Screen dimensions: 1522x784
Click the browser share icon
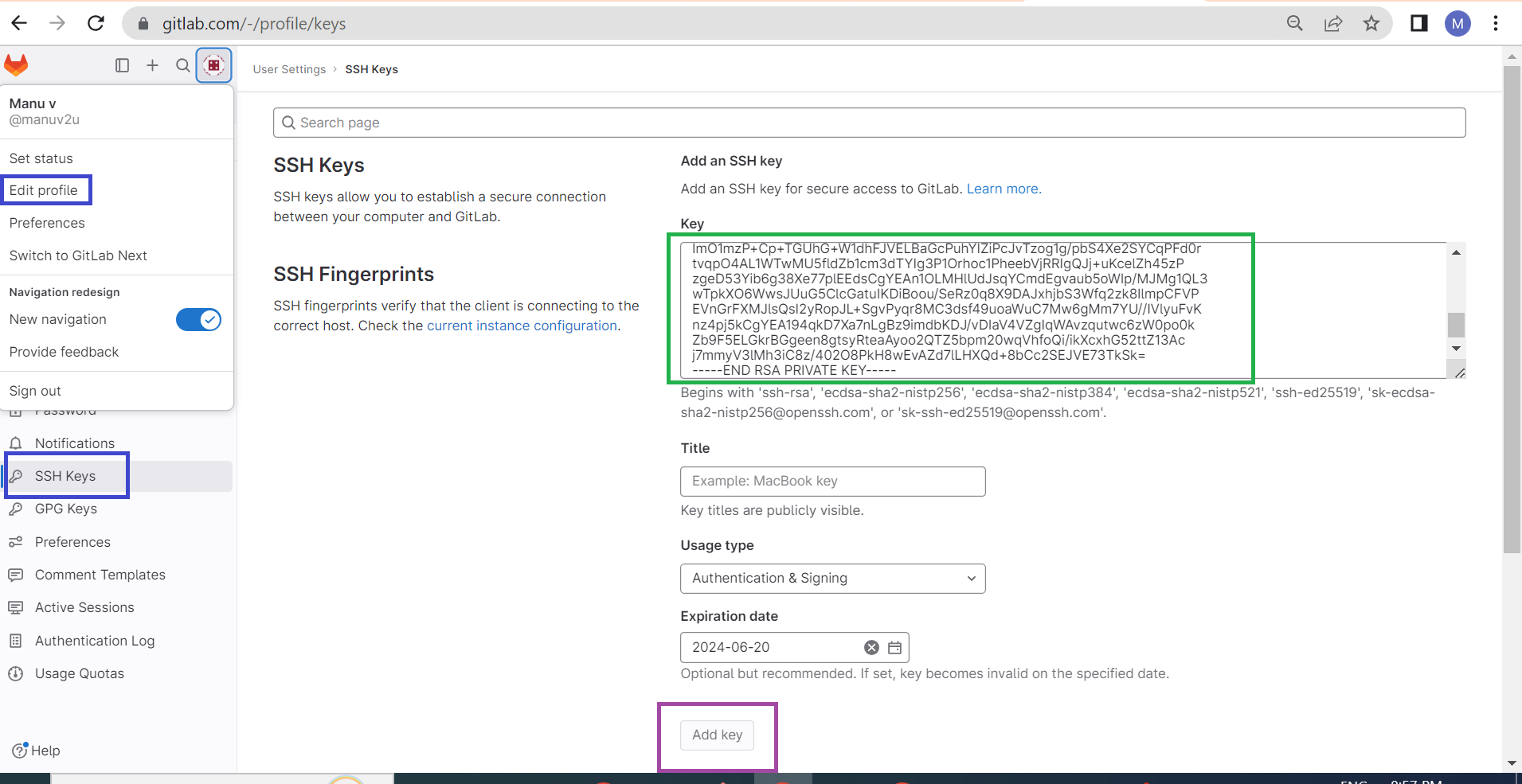[x=1333, y=24]
